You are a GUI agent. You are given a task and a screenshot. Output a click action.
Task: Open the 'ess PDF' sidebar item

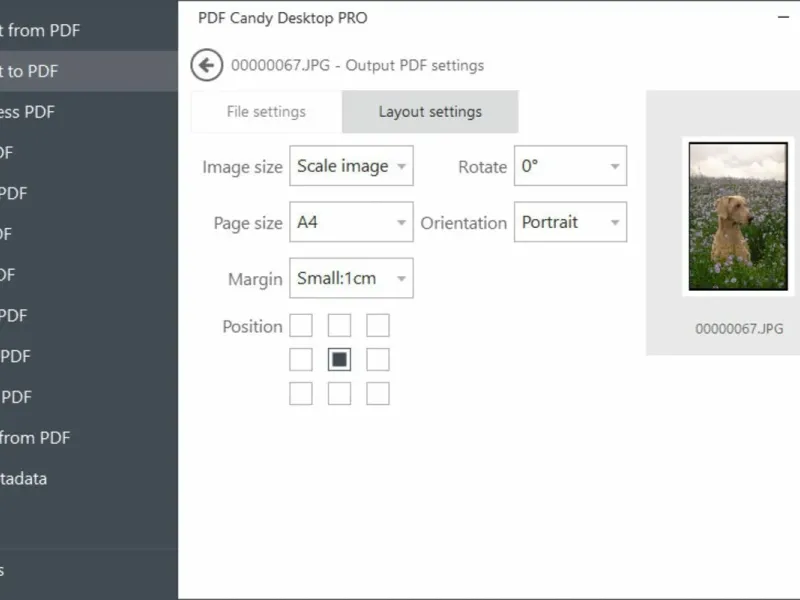(x=89, y=112)
